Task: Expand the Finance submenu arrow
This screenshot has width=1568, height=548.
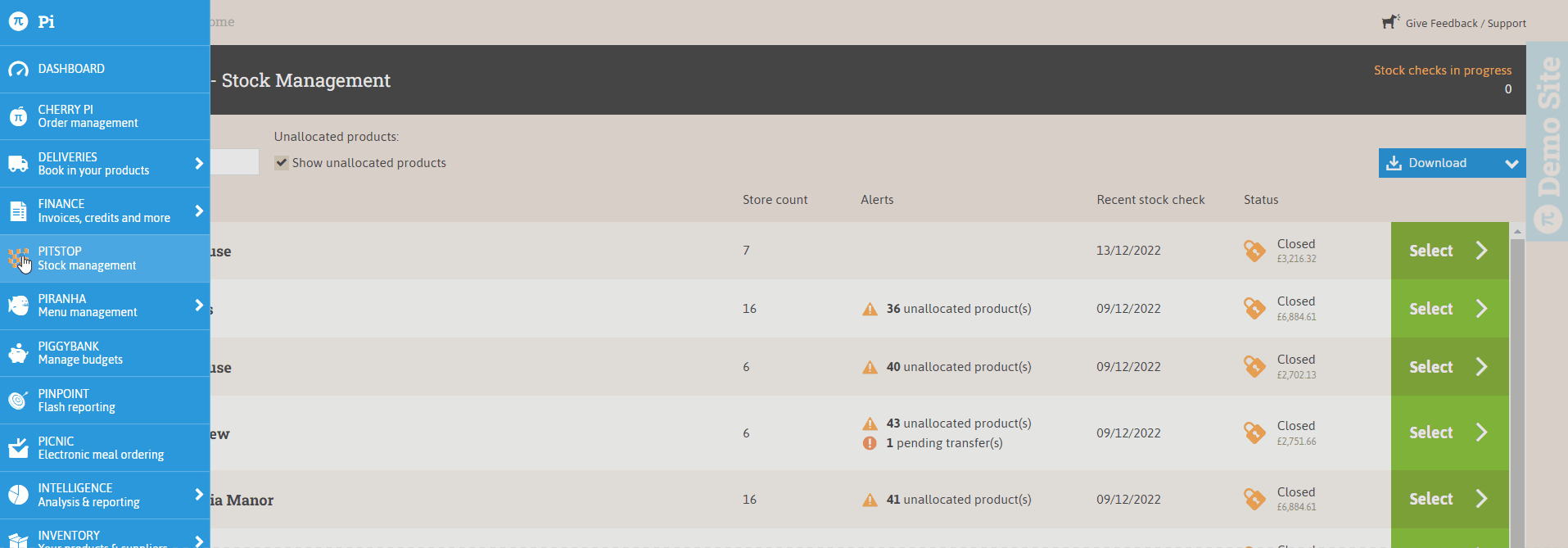Action: (x=198, y=211)
